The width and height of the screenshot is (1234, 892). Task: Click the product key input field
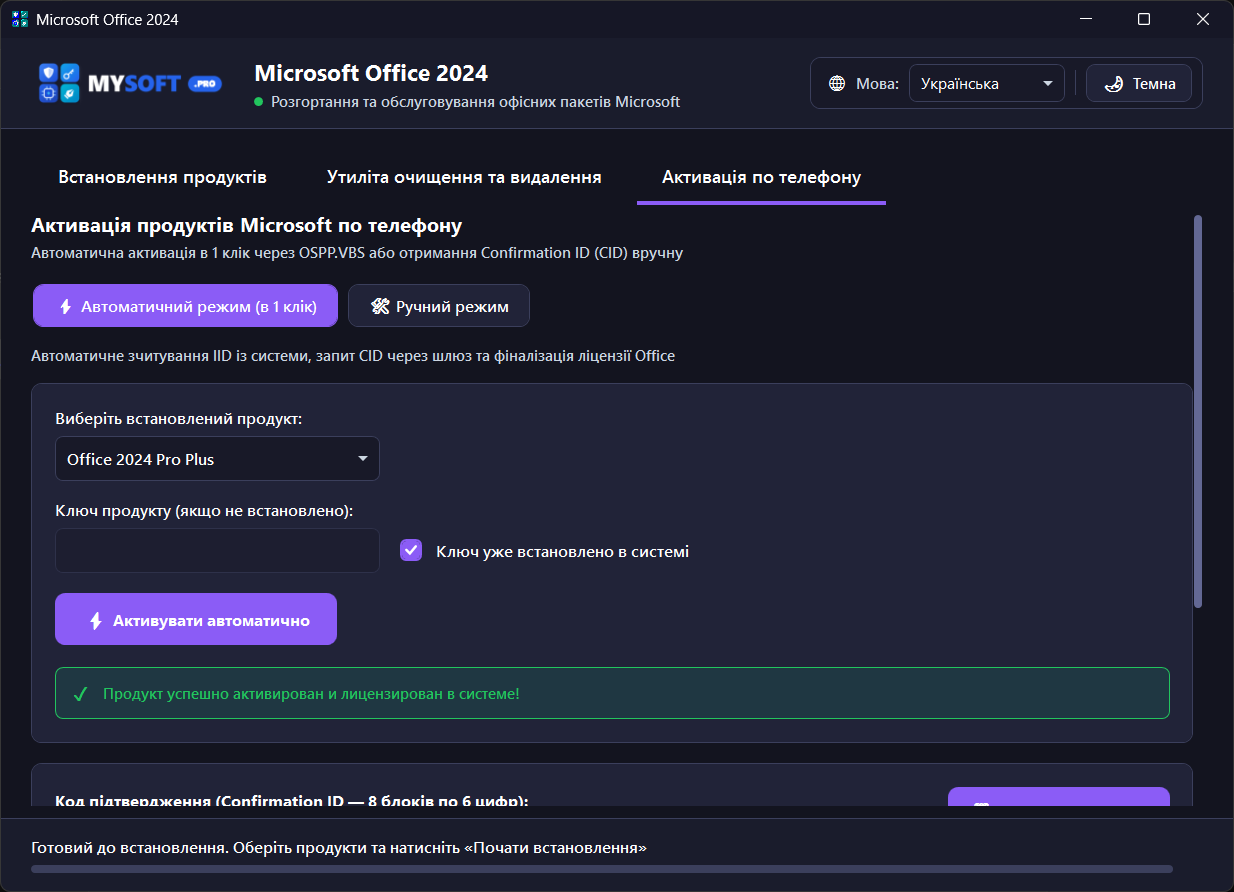pos(217,551)
